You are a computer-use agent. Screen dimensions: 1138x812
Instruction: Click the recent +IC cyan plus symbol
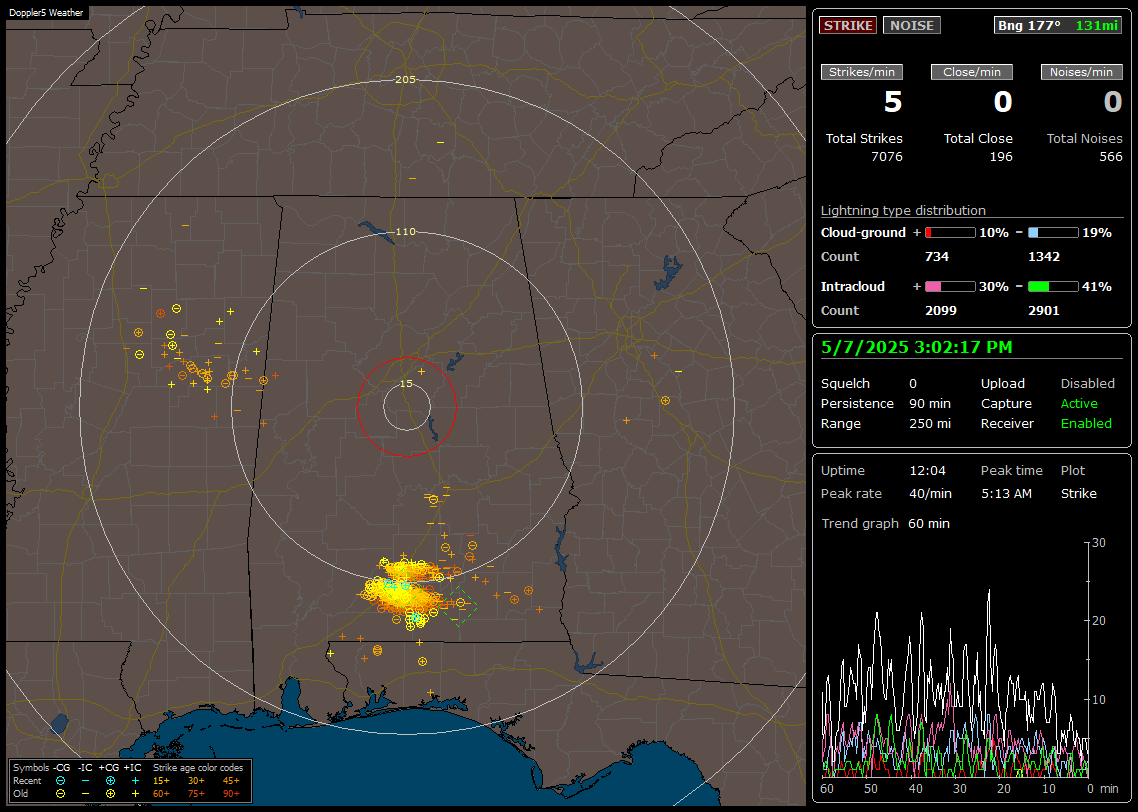pos(135,781)
